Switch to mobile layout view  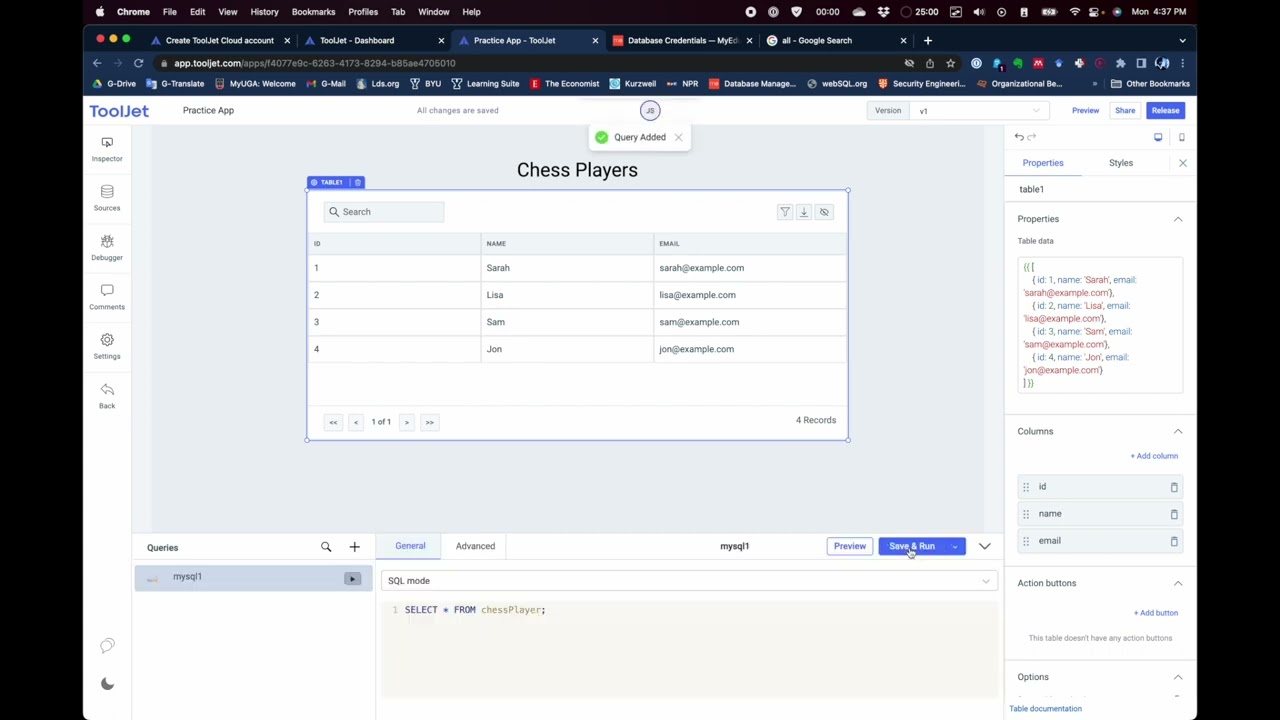1181,137
